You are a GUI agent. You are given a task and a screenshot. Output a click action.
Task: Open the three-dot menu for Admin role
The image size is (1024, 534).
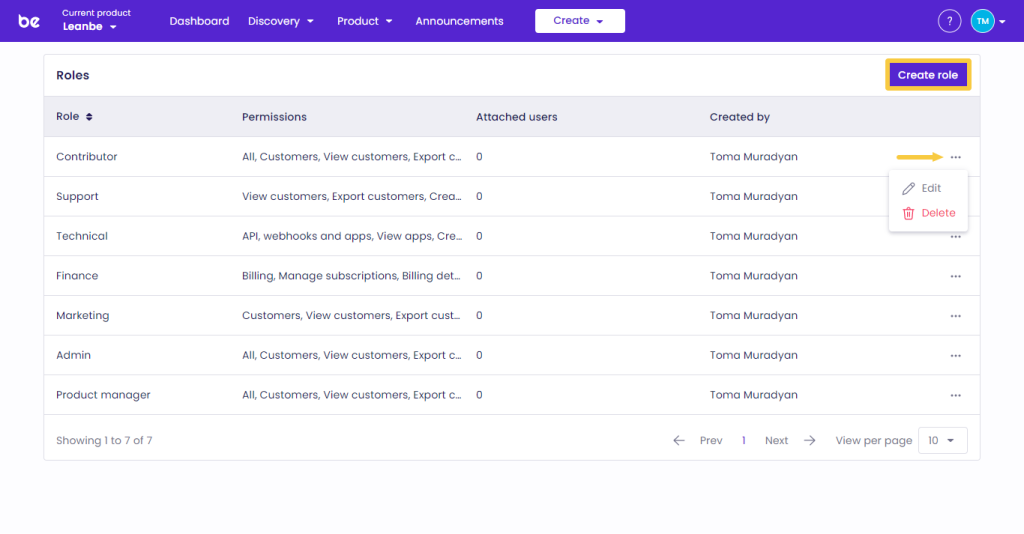click(x=956, y=355)
